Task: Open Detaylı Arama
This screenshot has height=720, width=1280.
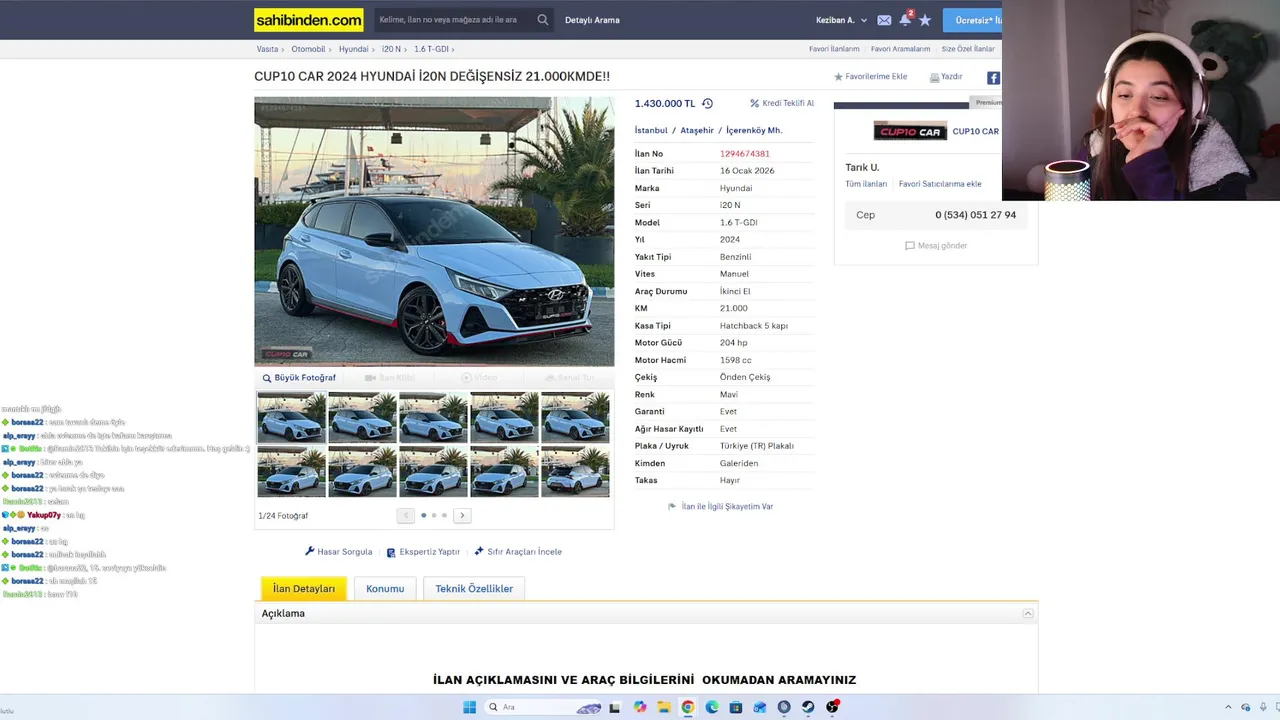Action: click(592, 20)
